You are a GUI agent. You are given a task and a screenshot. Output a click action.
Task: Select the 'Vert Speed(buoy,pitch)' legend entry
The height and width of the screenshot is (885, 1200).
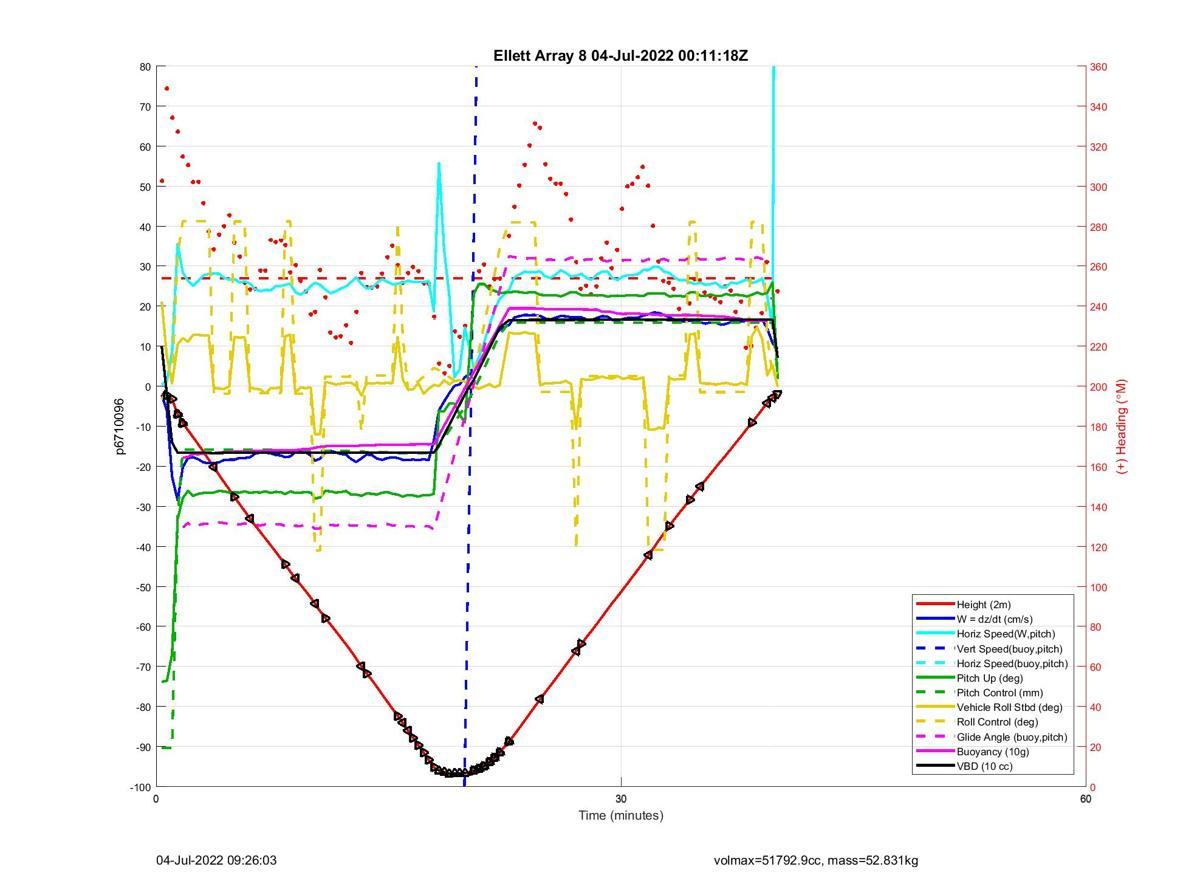pyautogui.click(x=1010, y=648)
